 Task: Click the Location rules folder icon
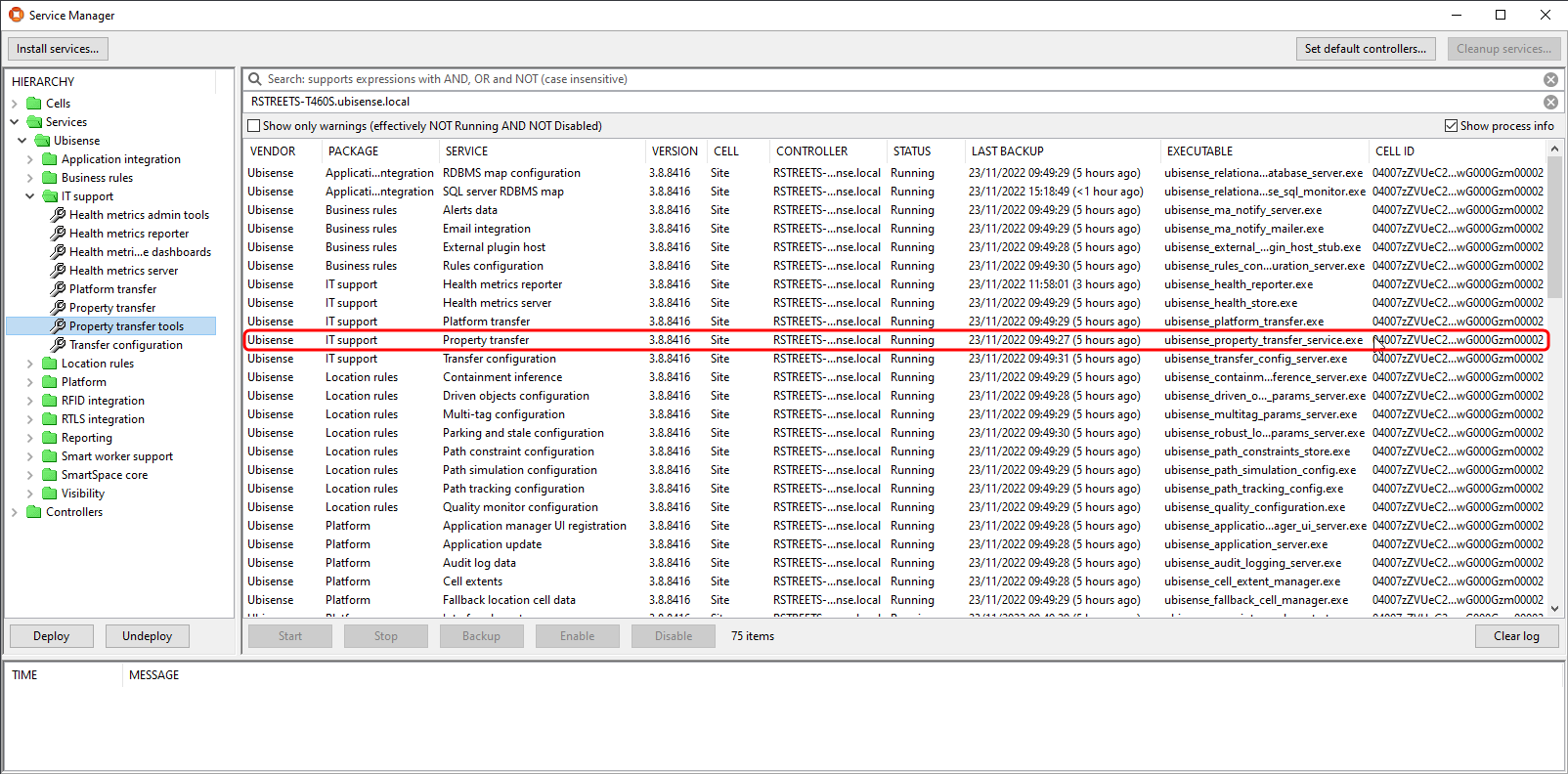50,364
